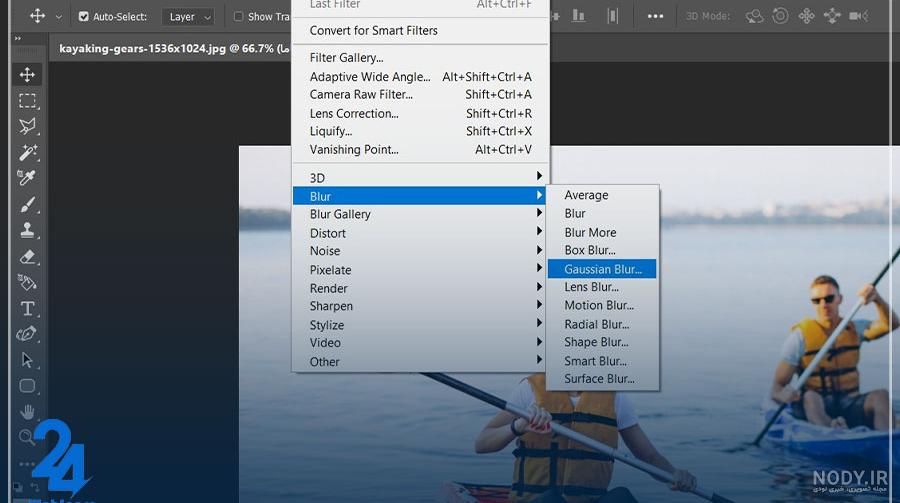This screenshot has height=503, width=900.
Task: Click the 3D rotate mode icon
Action: click(x=754, y=16)
